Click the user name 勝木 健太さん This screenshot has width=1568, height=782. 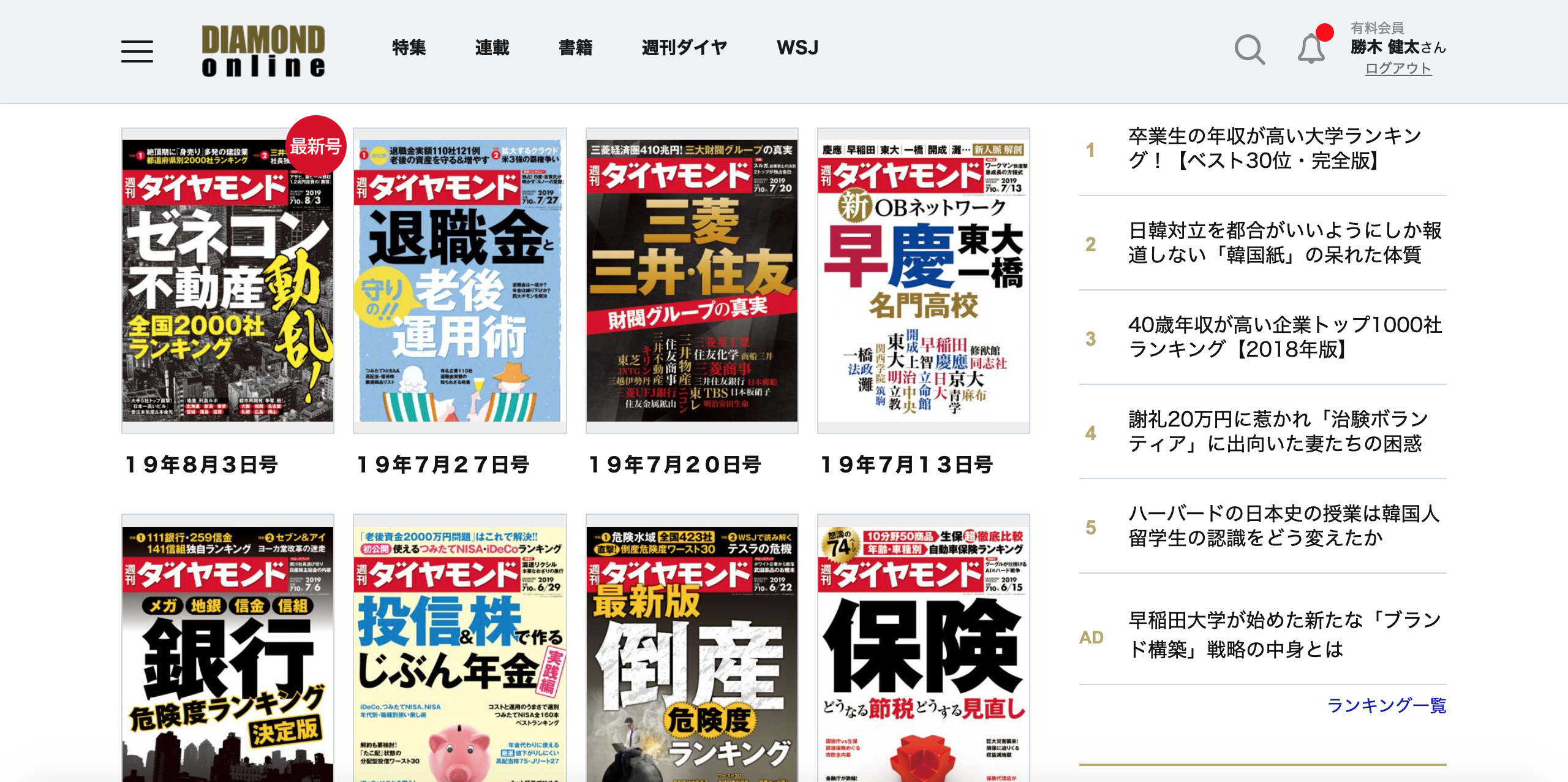[x=1398, y=47]
